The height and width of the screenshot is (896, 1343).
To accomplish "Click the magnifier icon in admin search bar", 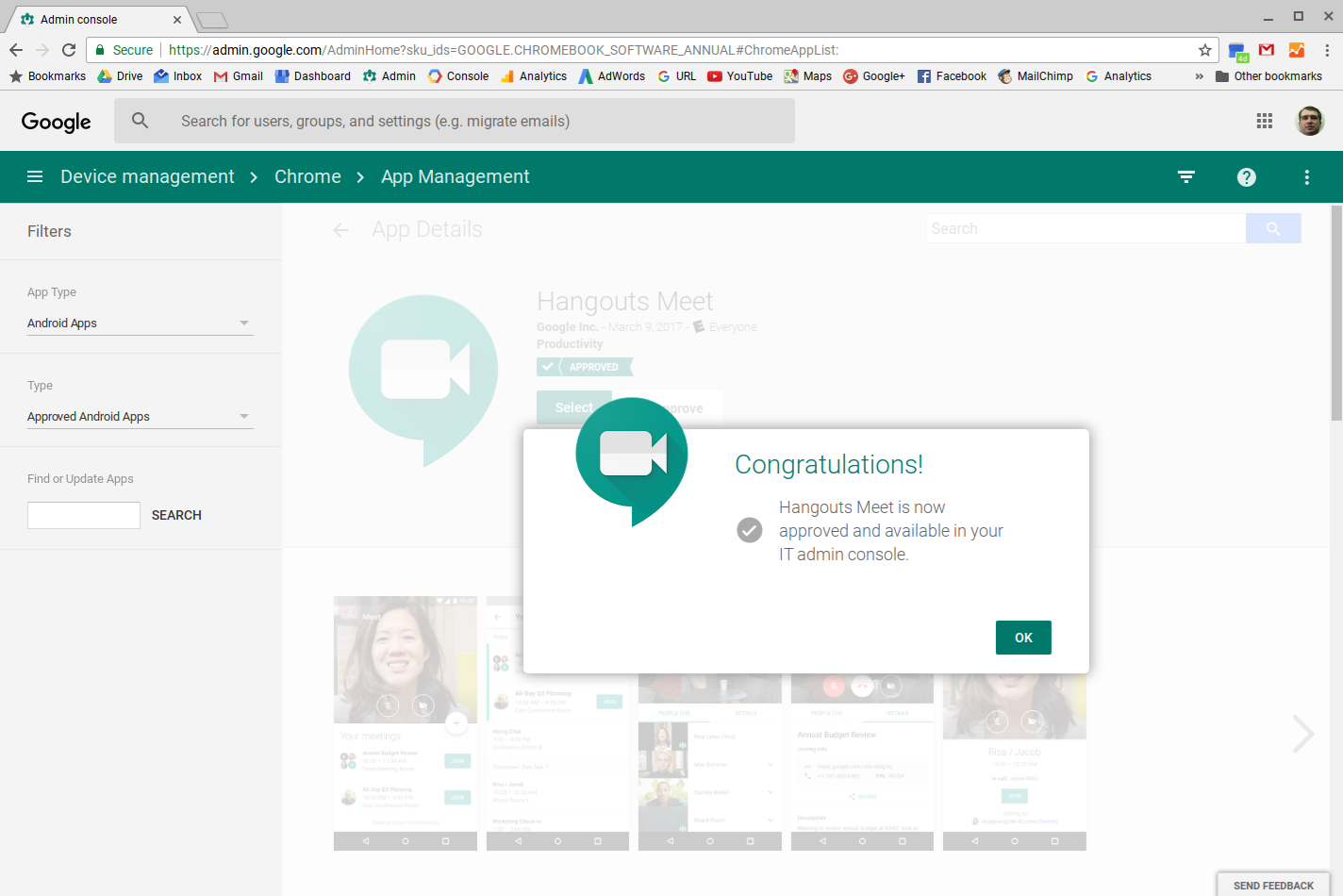I will [x=141, y=121].
